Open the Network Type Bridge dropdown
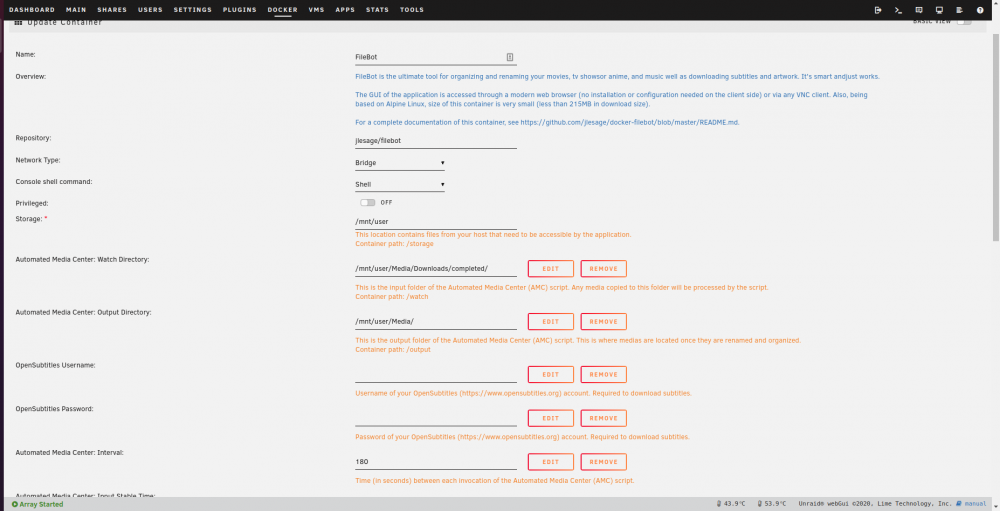This screenshot has height=511, width=1000. 400,163
